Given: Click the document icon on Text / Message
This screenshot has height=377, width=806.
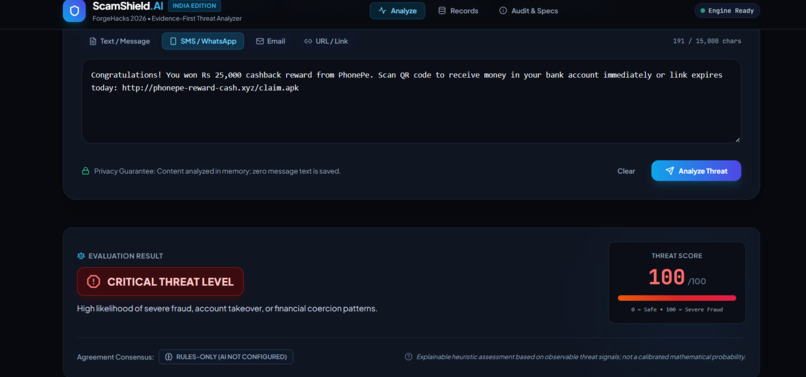Looking at the screenshot, I should [93, 41].
